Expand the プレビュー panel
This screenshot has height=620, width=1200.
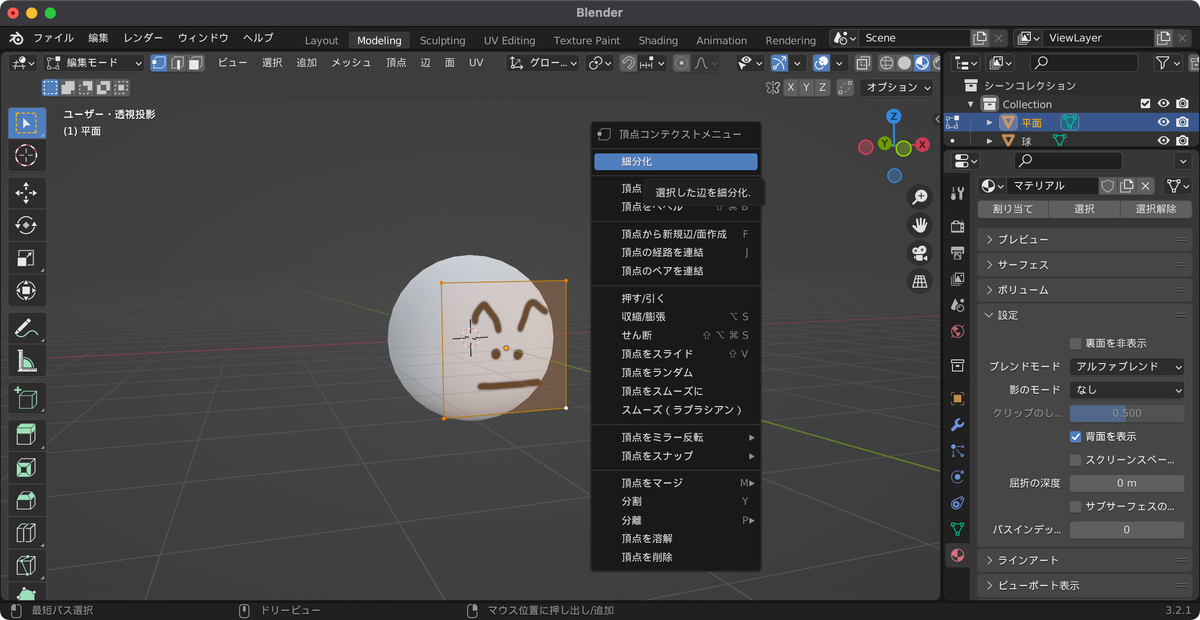(x=1085, y=240)
